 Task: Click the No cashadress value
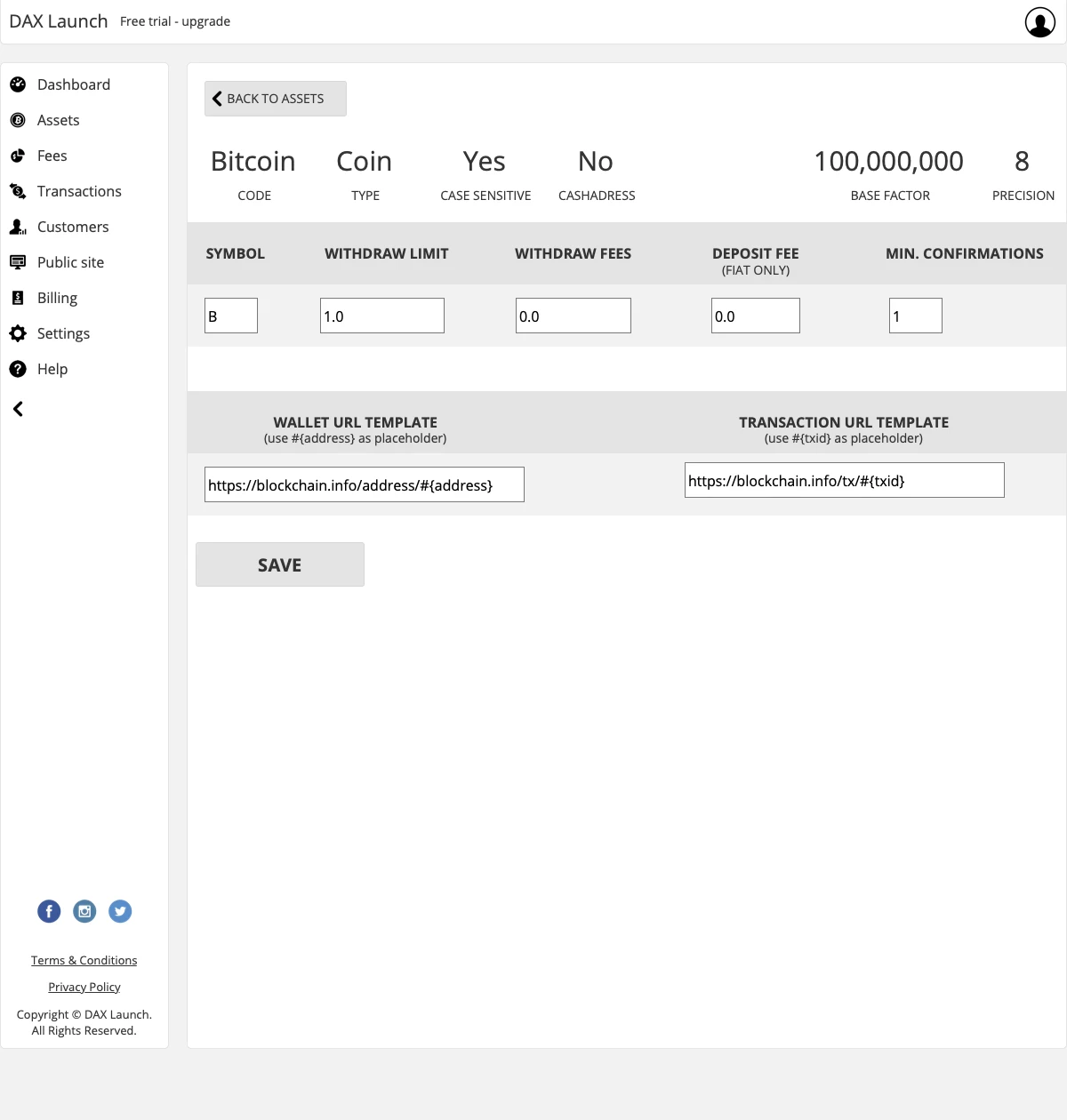tap(596, 162)
